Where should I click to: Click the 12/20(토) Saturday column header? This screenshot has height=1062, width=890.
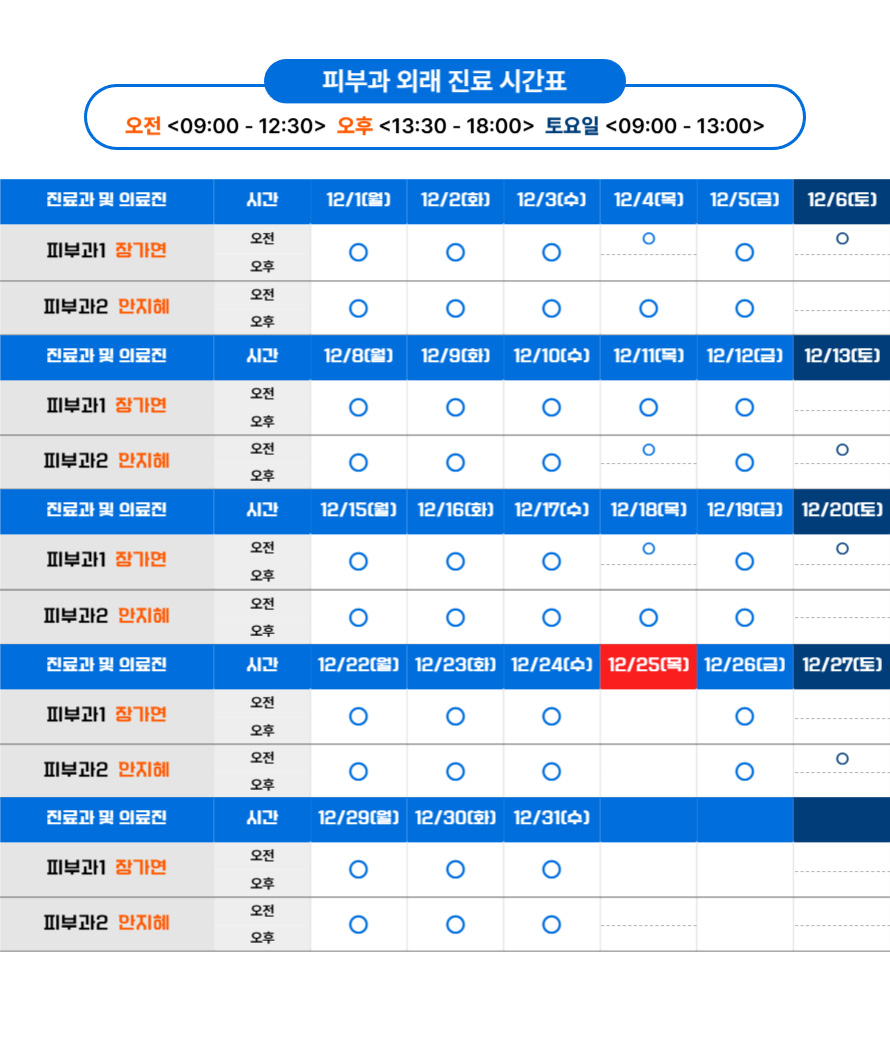pyautogui.click(x=842, y=510)
